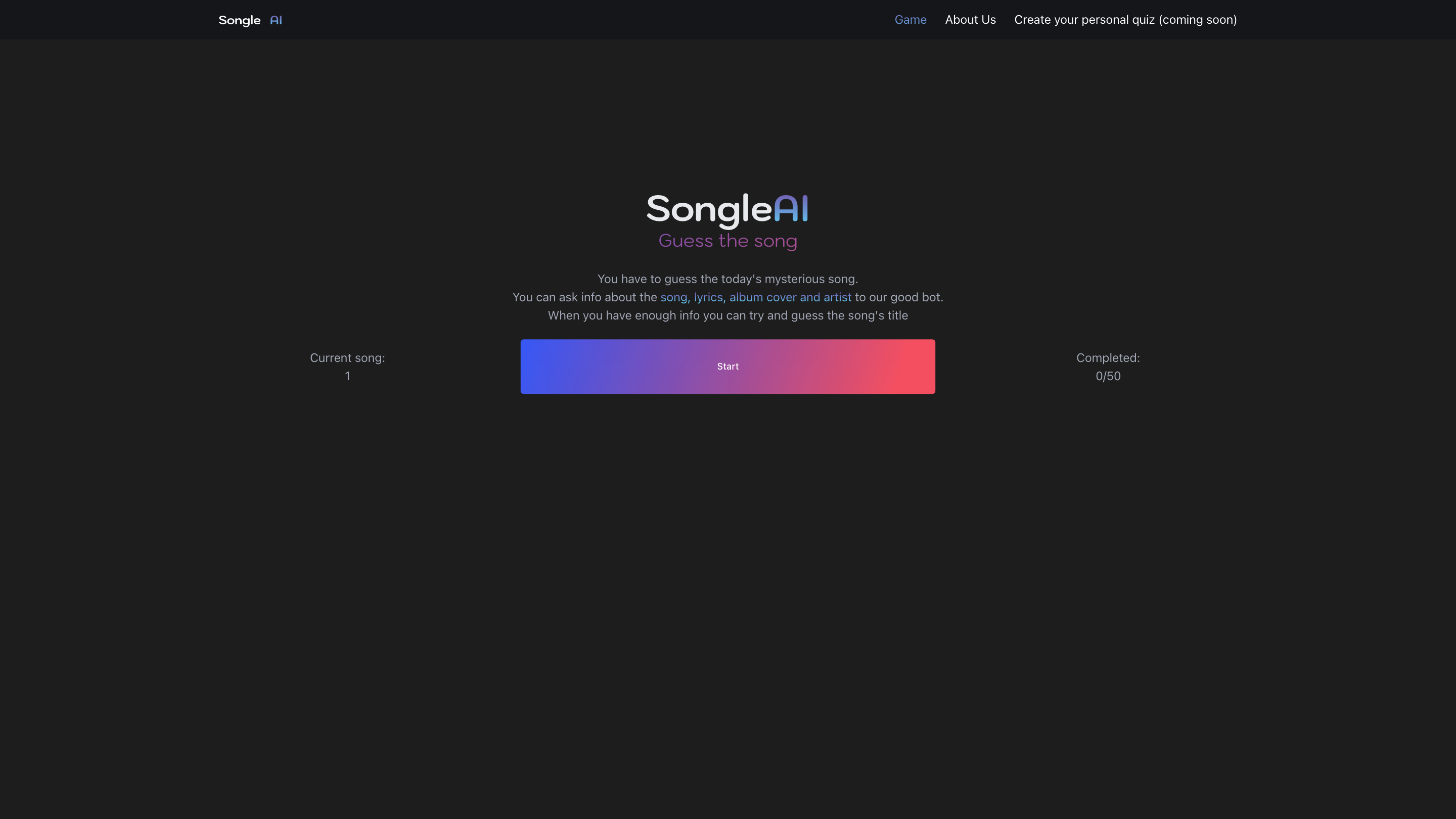Select the Game navigation item
The height and width of the screenshot is (819, 1456).
point(910,20)
